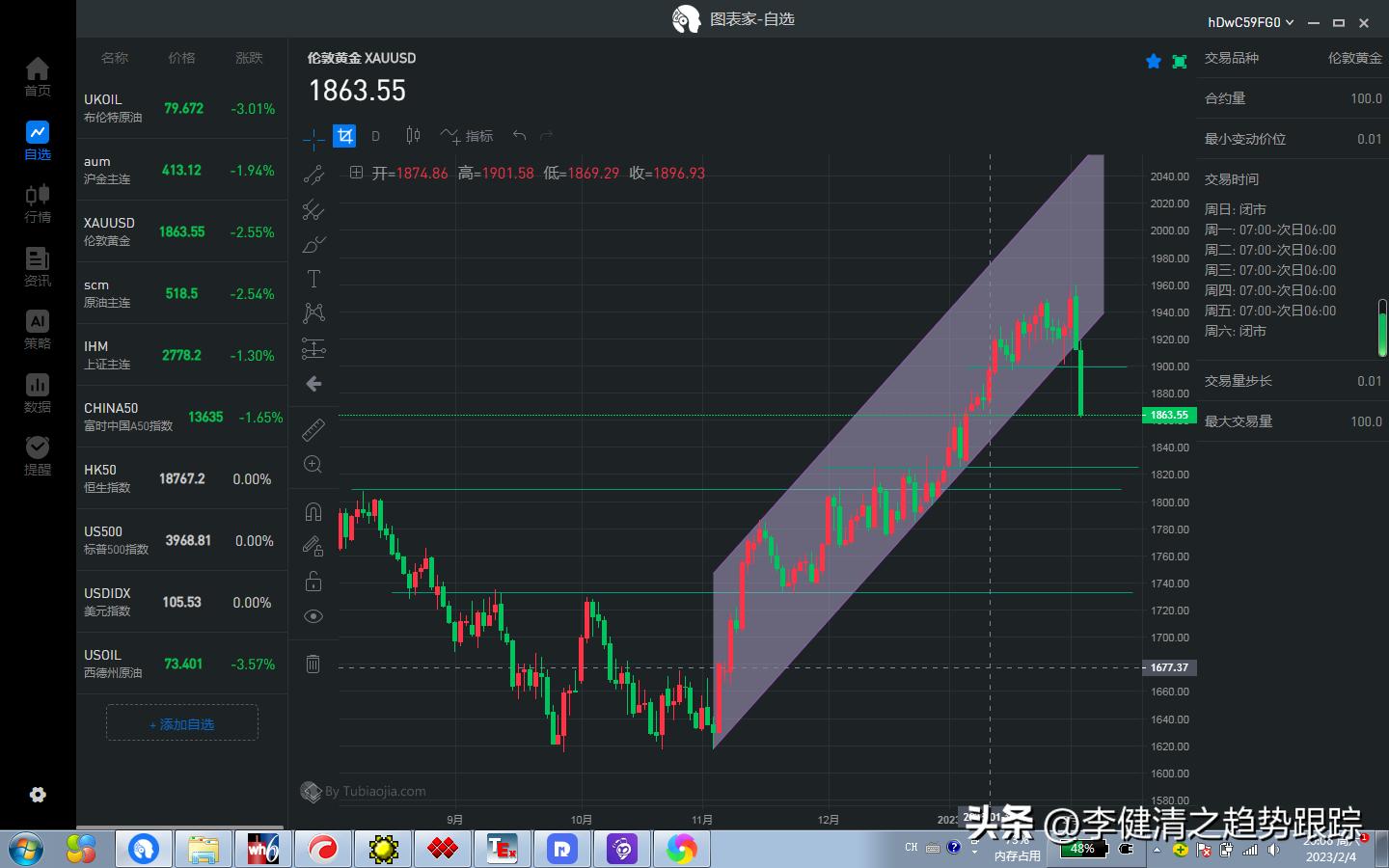Select the ruler measure tool

313,429
